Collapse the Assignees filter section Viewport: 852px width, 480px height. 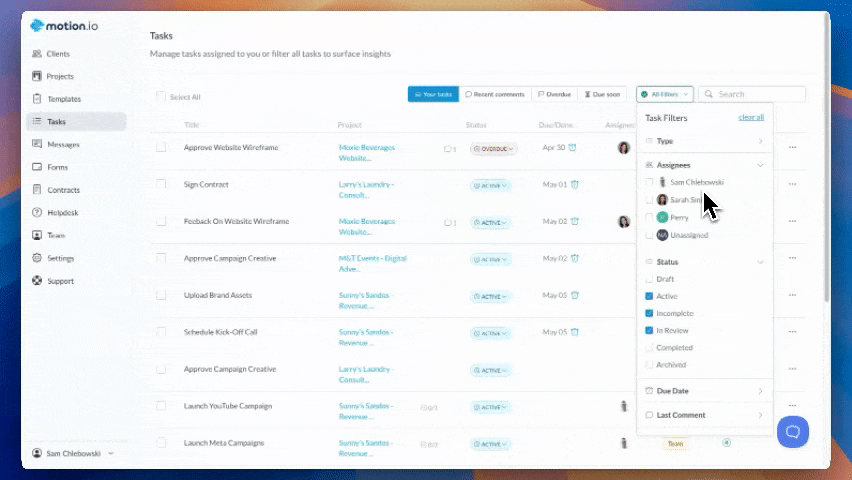click(x=704, y=165)
